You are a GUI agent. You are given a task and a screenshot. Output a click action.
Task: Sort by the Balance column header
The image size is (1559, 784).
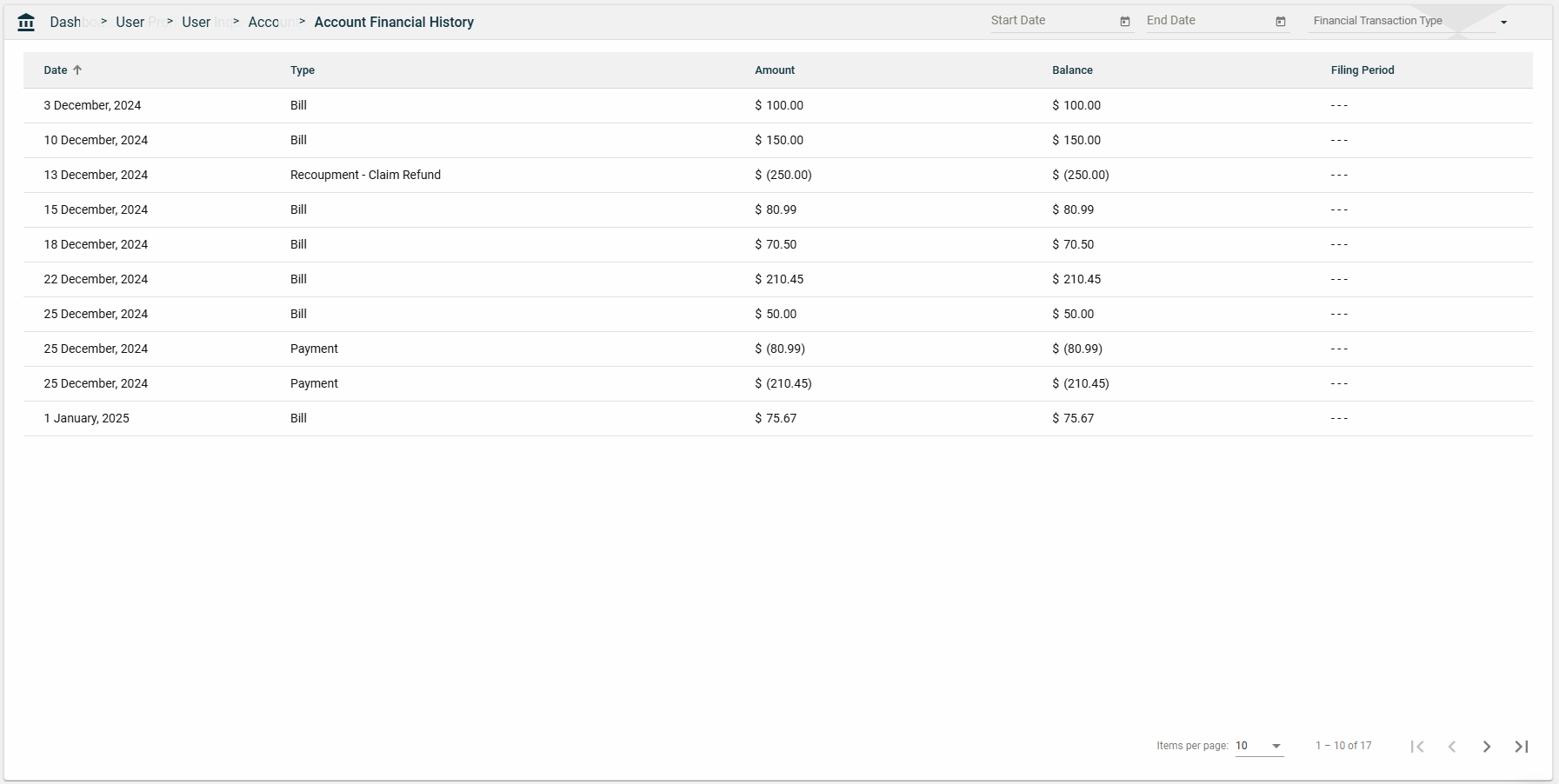pyautogui.click(x=1072, y=70)
